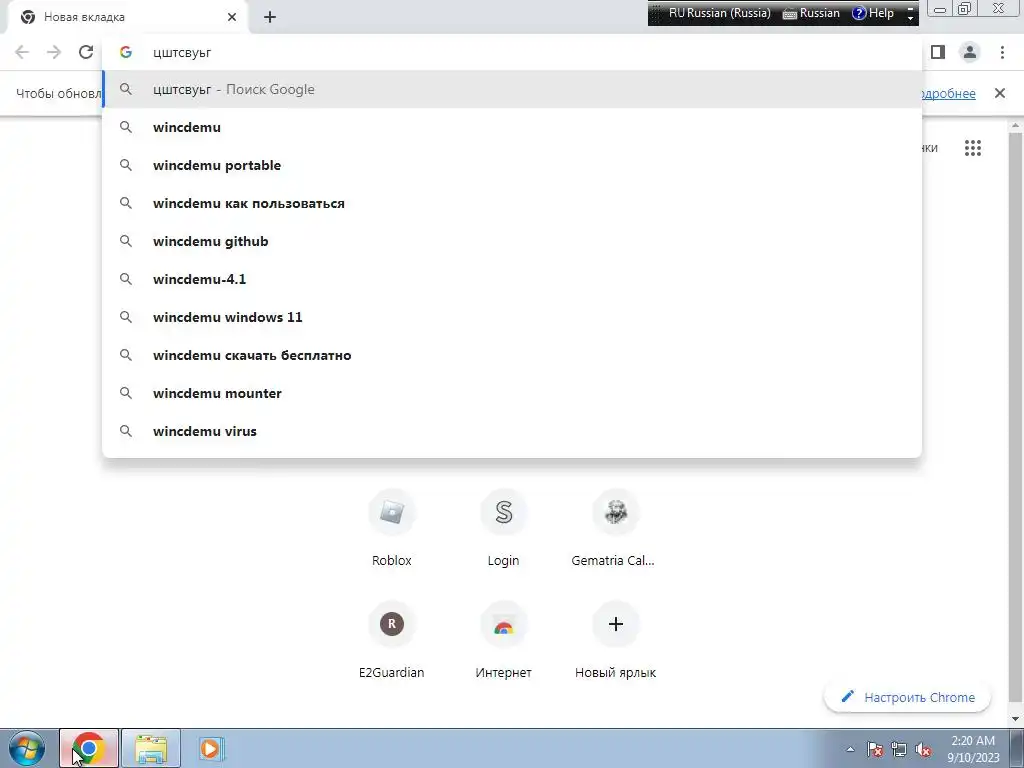Click the Russian keyboard layout button
Viewport: 1024px width, 768px height.
(811, 13)
